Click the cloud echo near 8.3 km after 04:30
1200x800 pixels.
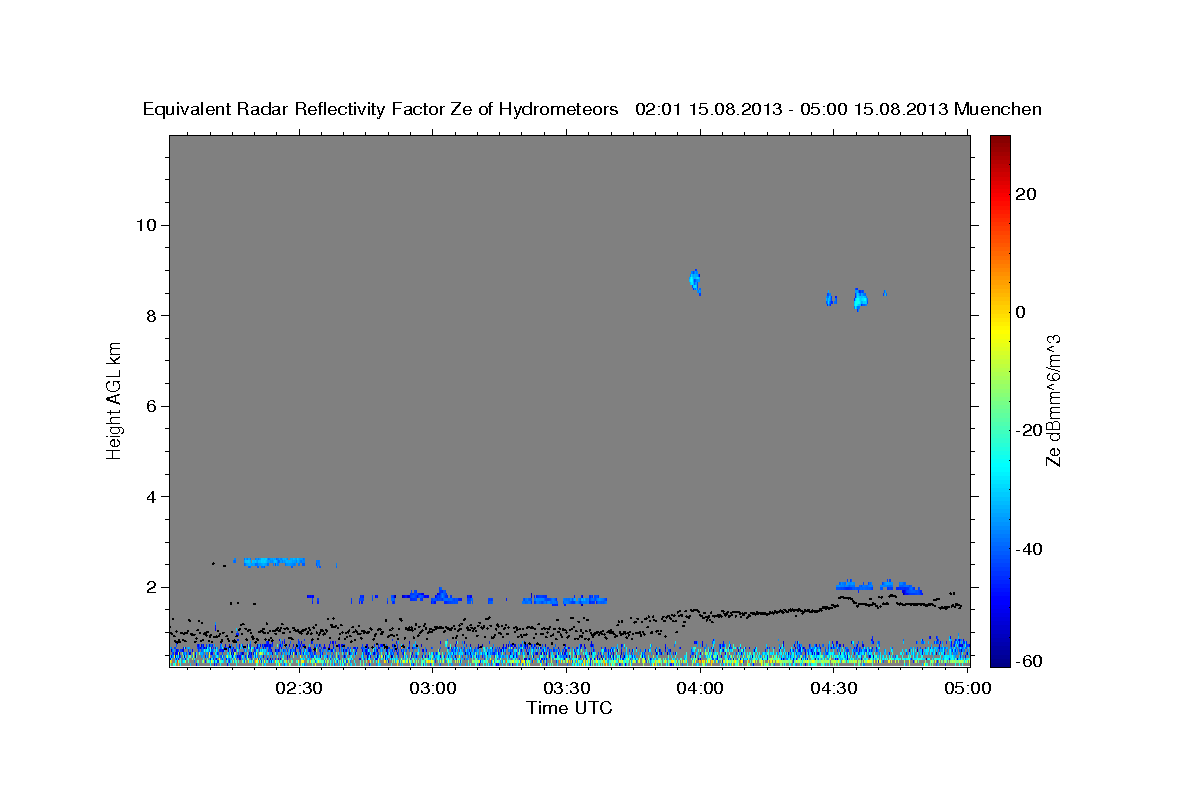tap(860, 298)
